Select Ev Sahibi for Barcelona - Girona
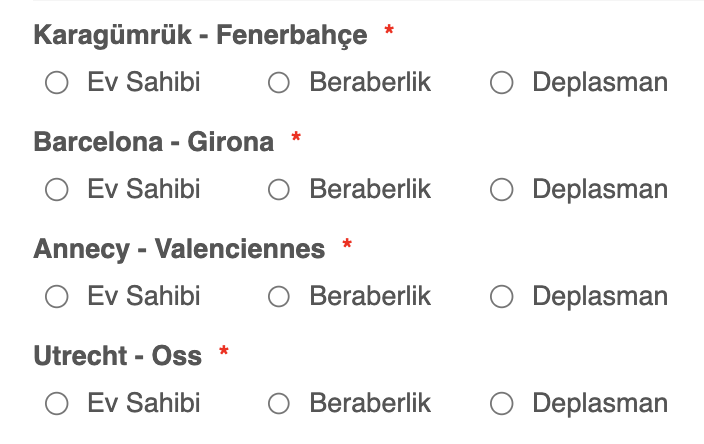The height and width of the screenshot is (444, 704). click(x=57, y=189)
